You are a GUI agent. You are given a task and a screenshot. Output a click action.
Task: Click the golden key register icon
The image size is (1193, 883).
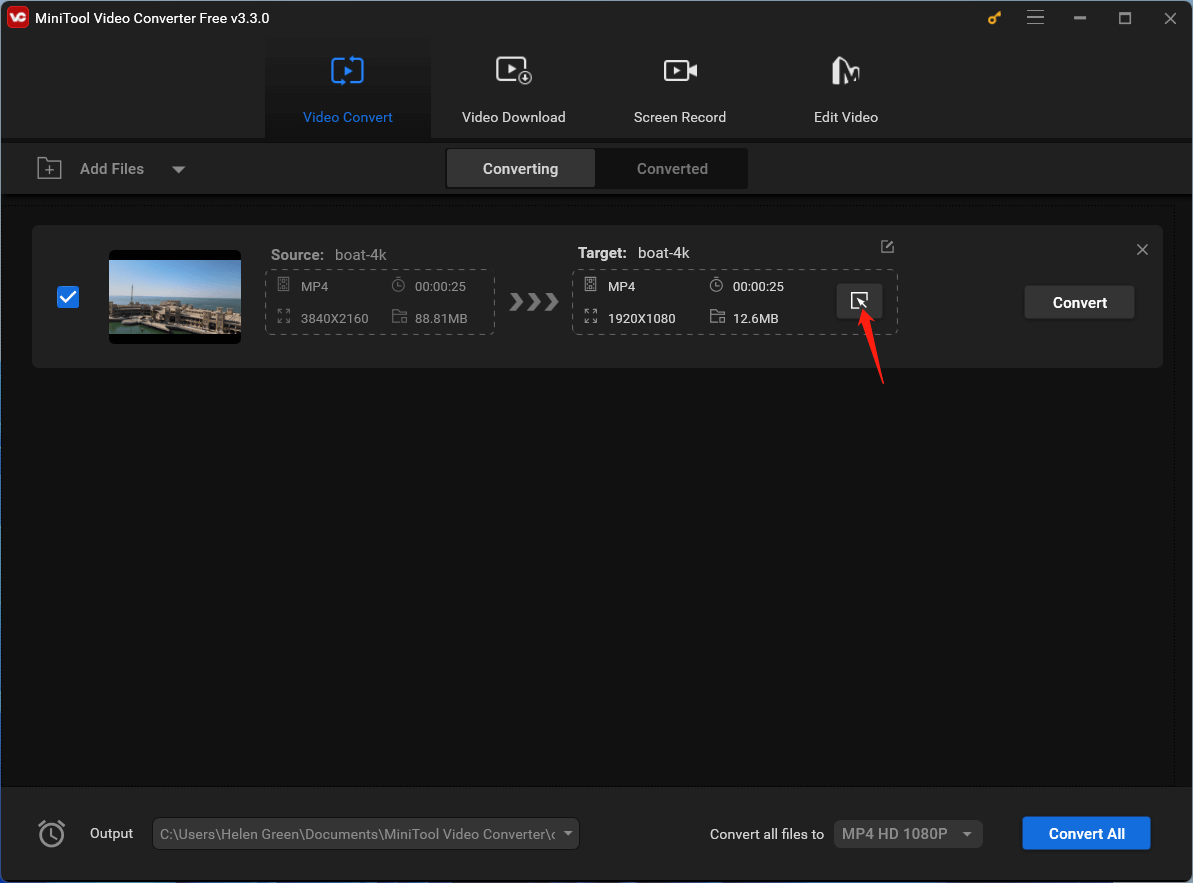pos(994,18)
